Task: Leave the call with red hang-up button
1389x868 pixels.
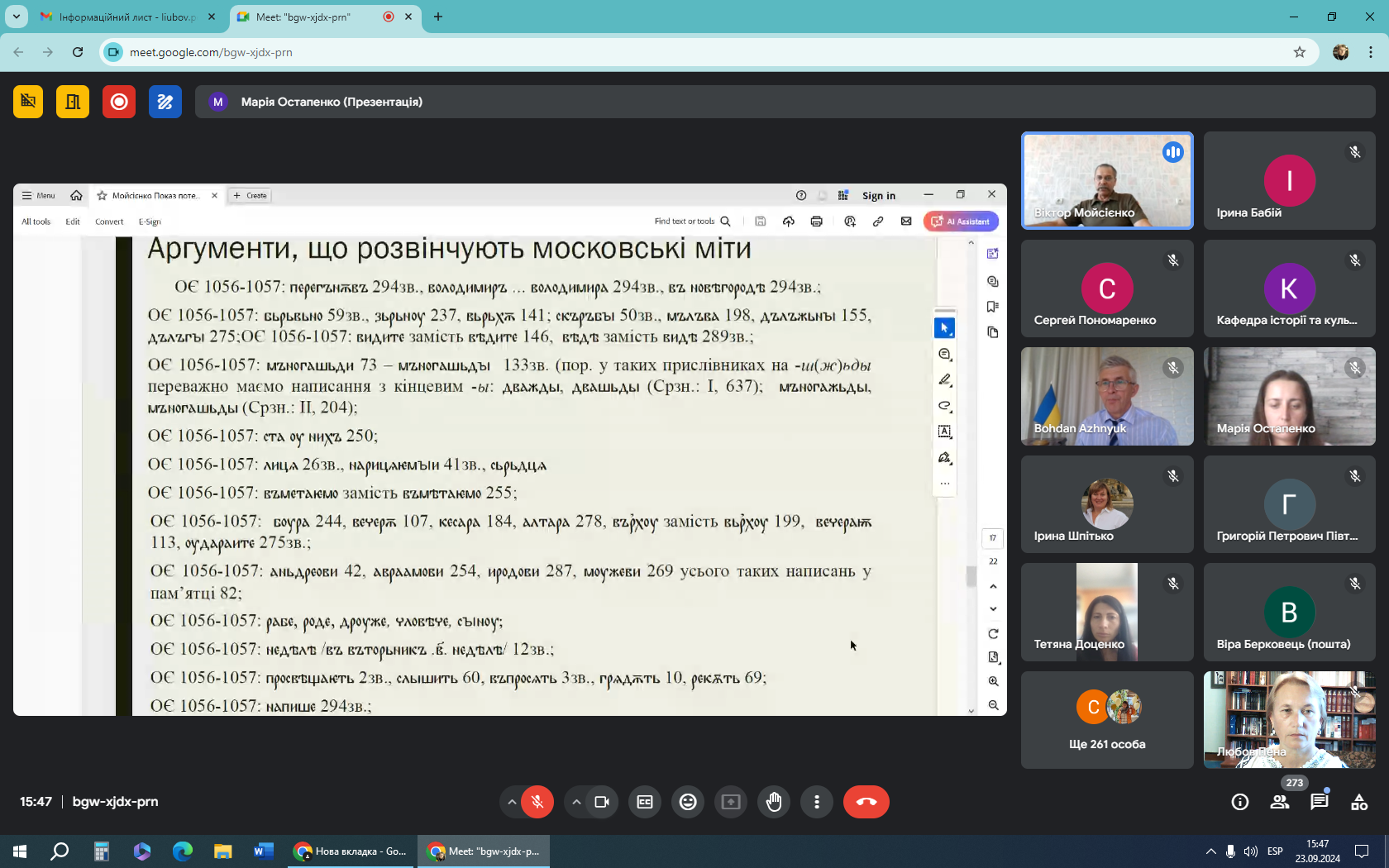Action: click(x=866, y=802)
